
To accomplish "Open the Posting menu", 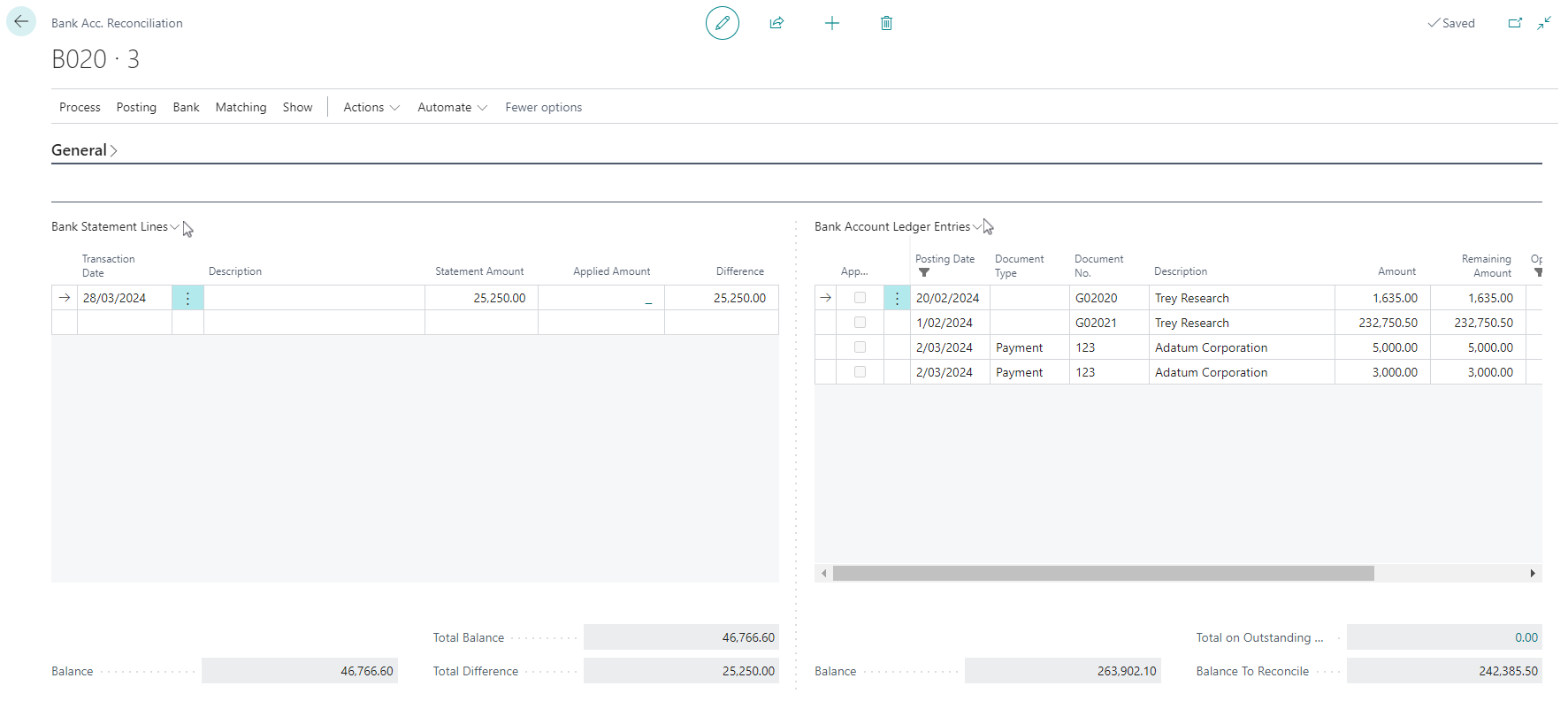I will click(x=136, y=107).
